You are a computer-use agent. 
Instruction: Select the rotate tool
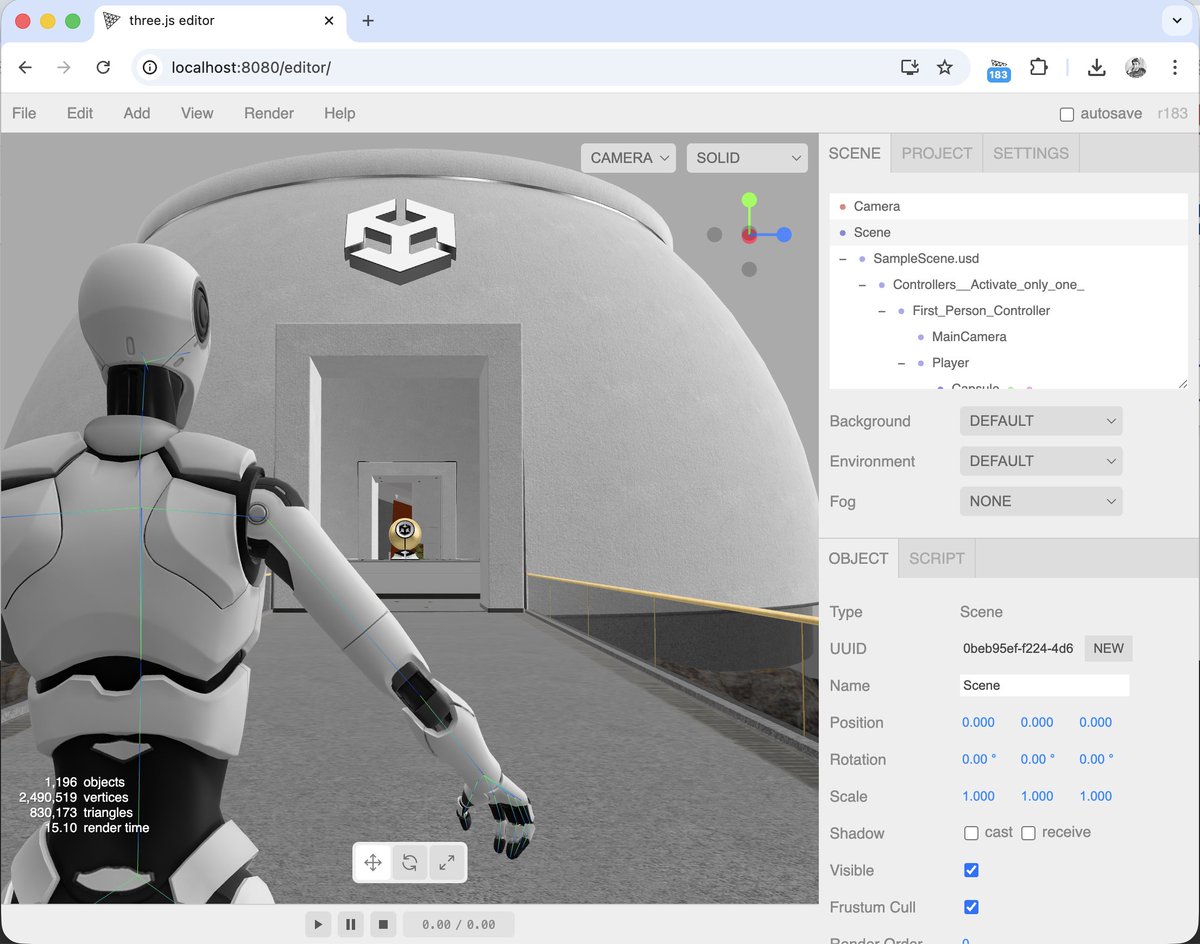[x=410, y=862]
